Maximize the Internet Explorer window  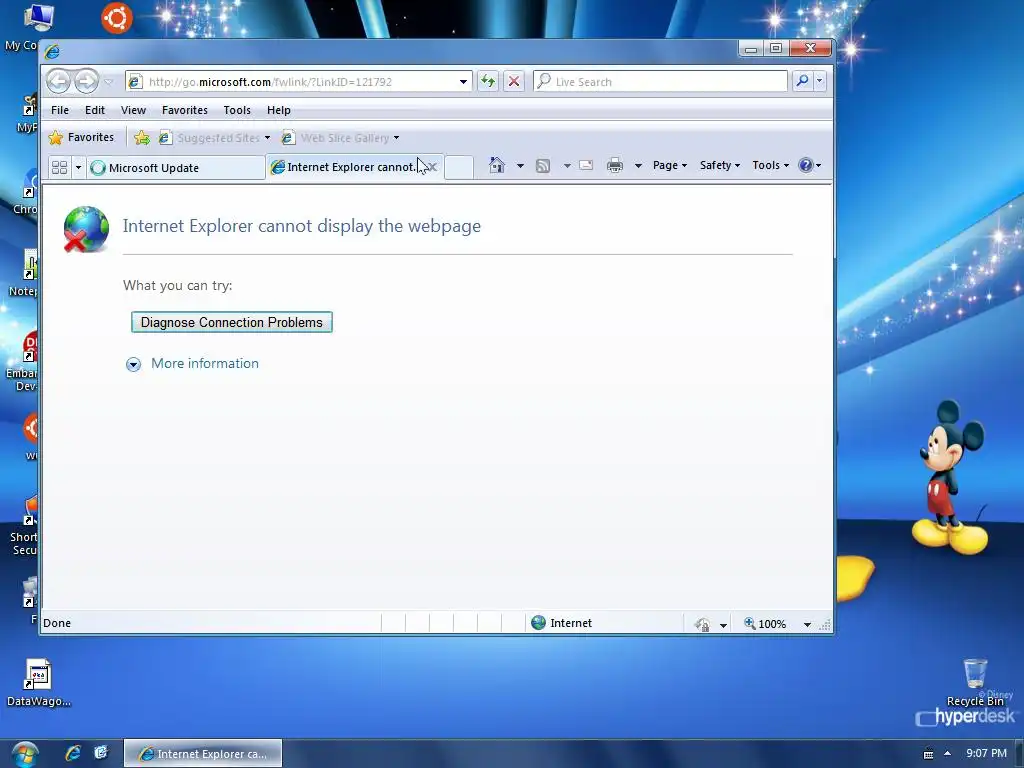(x=776, y=48)
